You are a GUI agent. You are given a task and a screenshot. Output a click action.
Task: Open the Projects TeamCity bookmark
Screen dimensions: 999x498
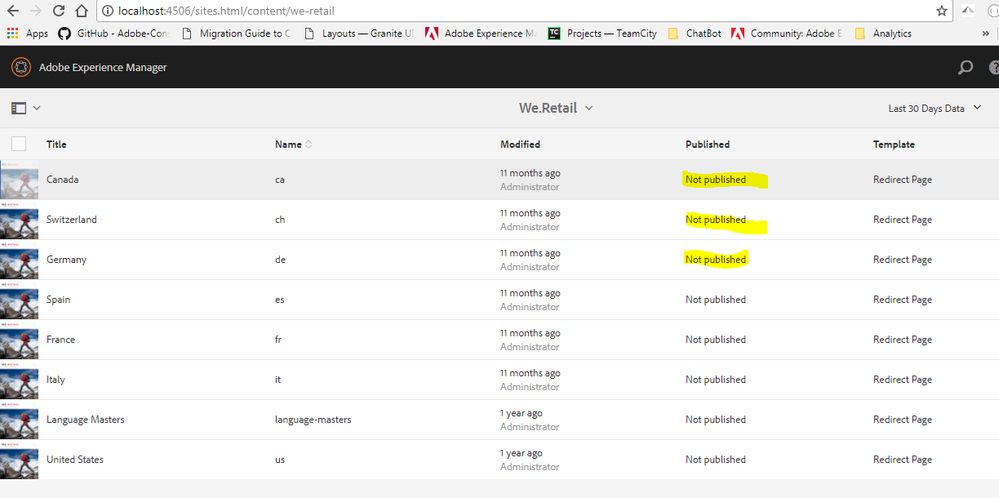(x=603, y=33)
